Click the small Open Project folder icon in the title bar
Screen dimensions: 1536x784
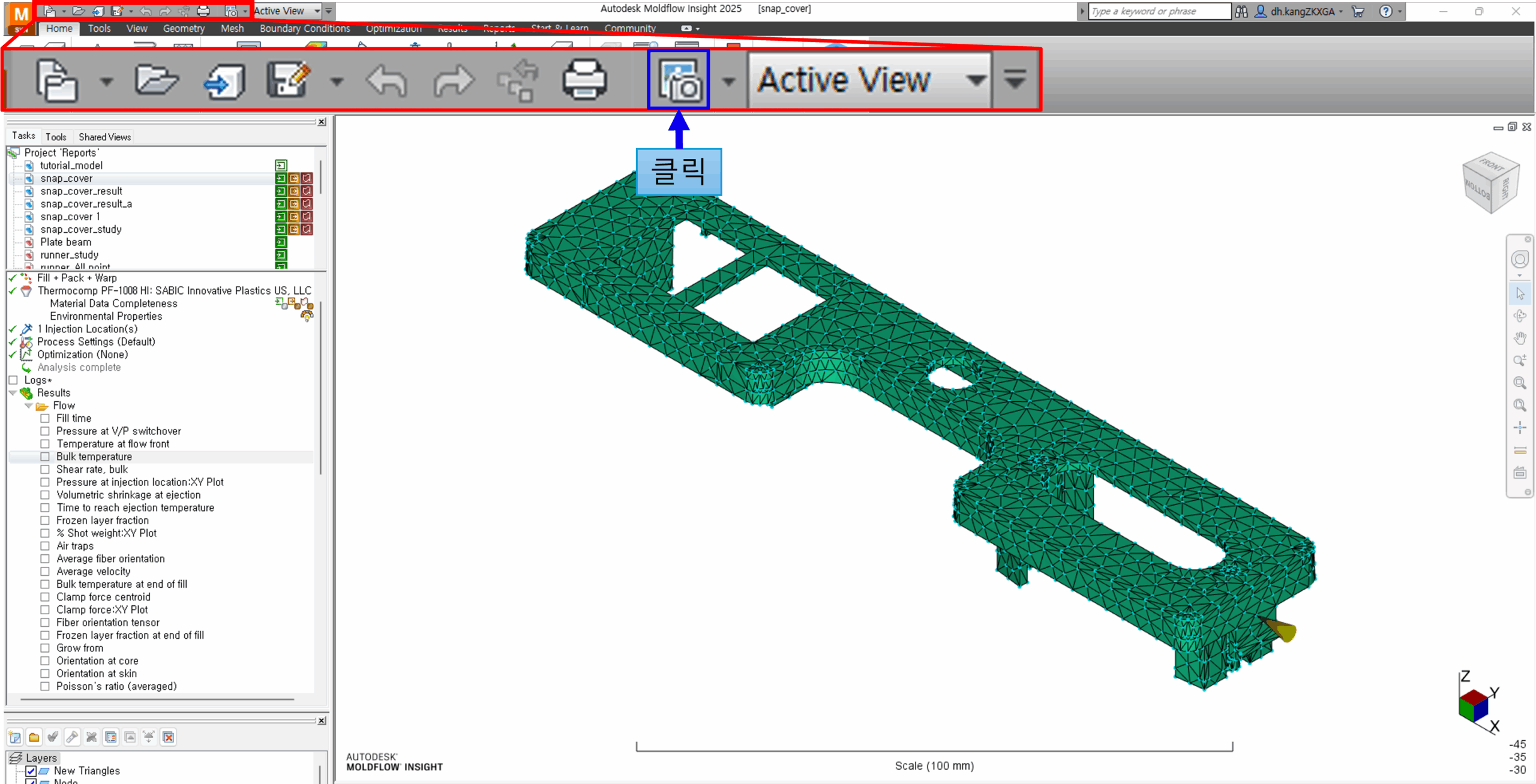click(78, 11)
